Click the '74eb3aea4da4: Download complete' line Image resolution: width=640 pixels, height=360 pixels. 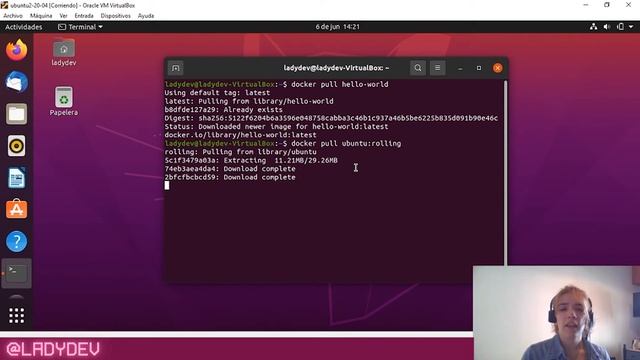[230, 169]
